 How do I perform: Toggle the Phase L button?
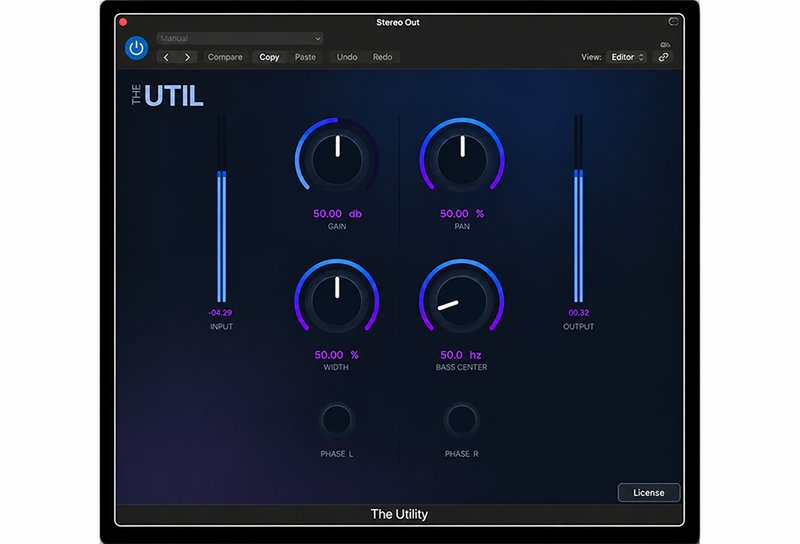point(337,420)
